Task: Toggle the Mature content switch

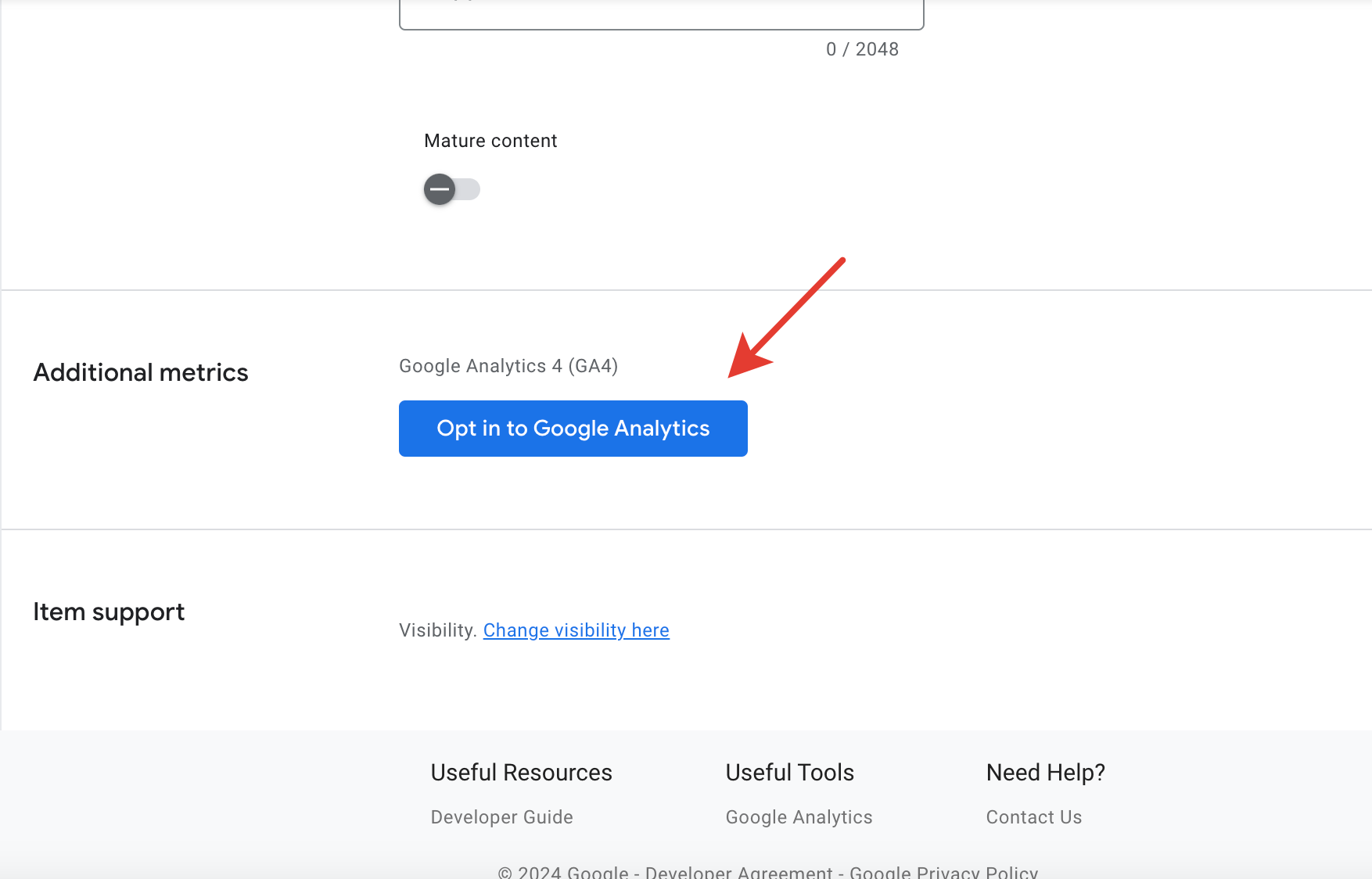Action: click(451, 189)
